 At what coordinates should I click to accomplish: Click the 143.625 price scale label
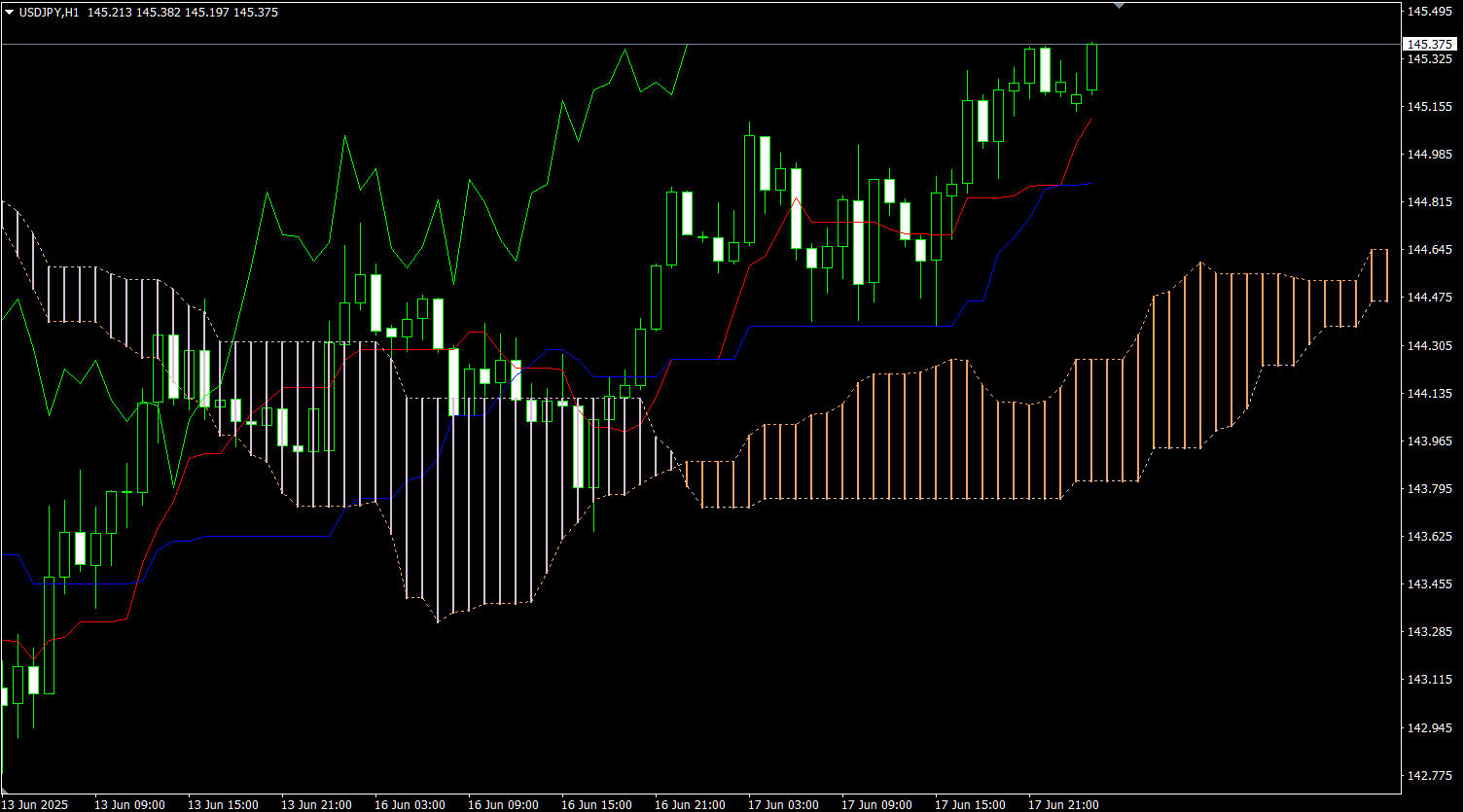pyautogui.click(x=1430, y=537)
